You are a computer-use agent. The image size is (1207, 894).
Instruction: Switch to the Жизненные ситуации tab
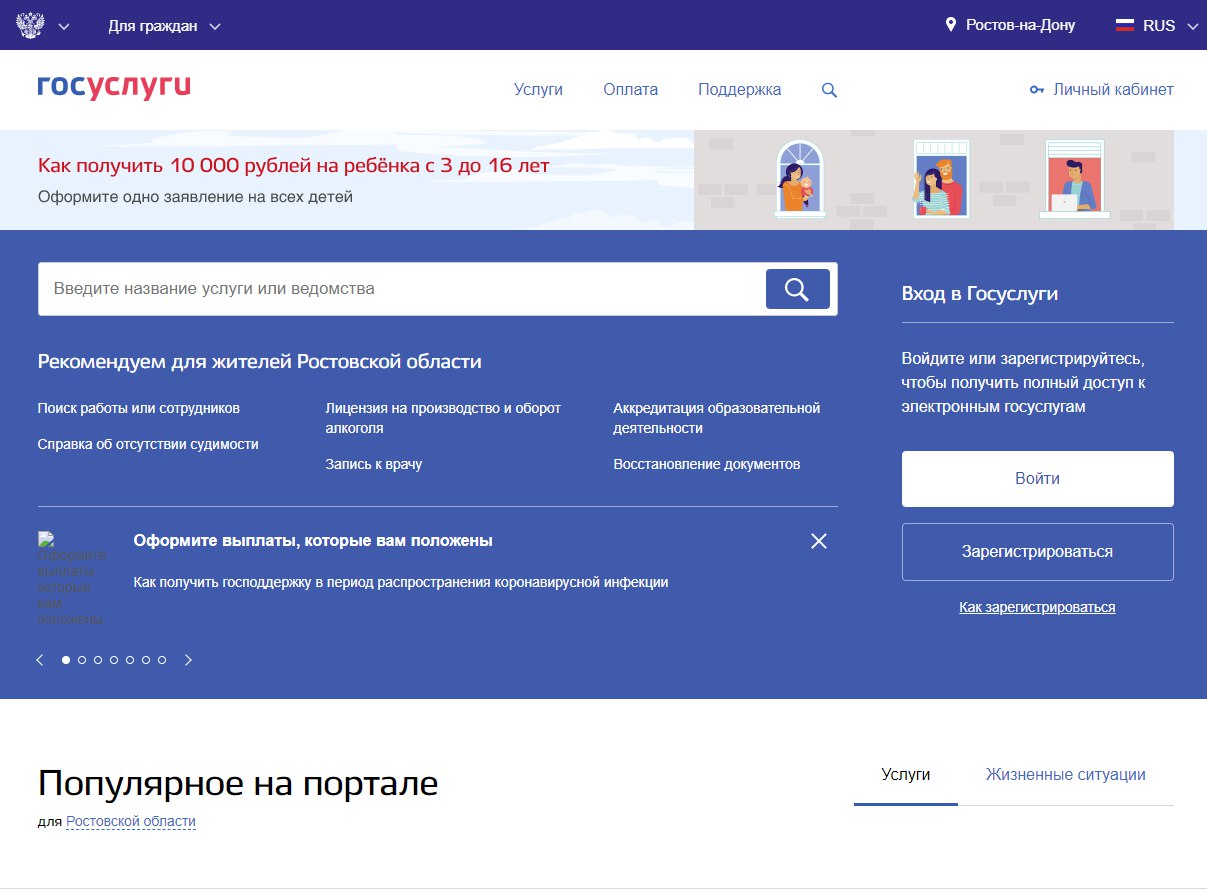click(x=1066, y=775)
